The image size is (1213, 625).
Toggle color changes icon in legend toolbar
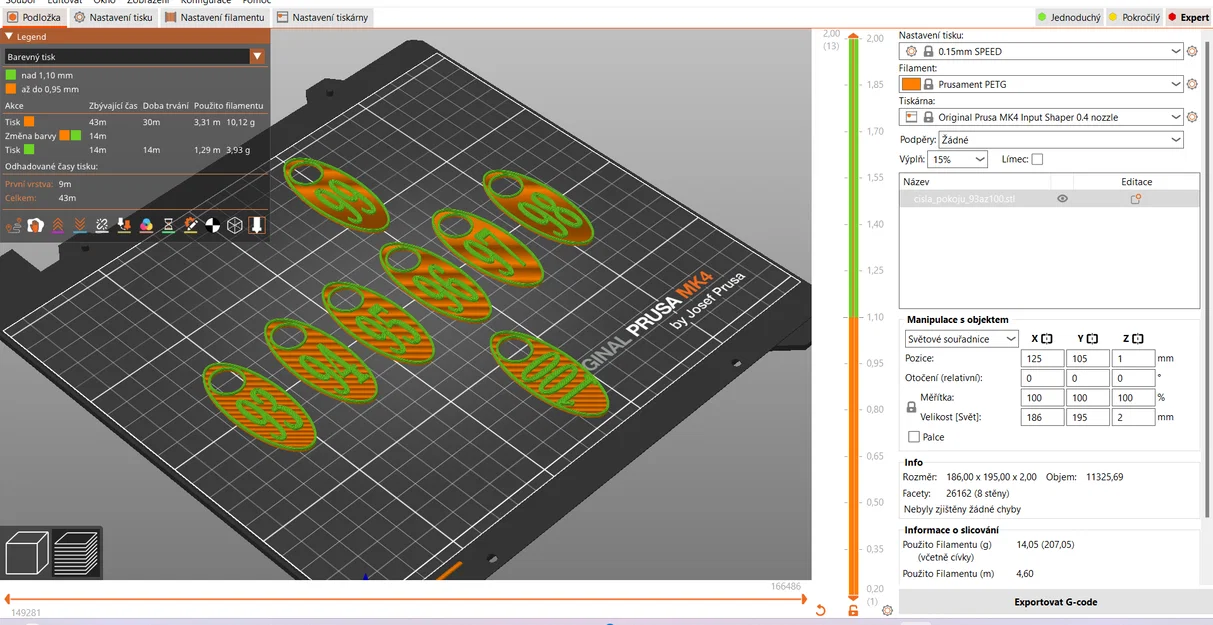[146, 225]
